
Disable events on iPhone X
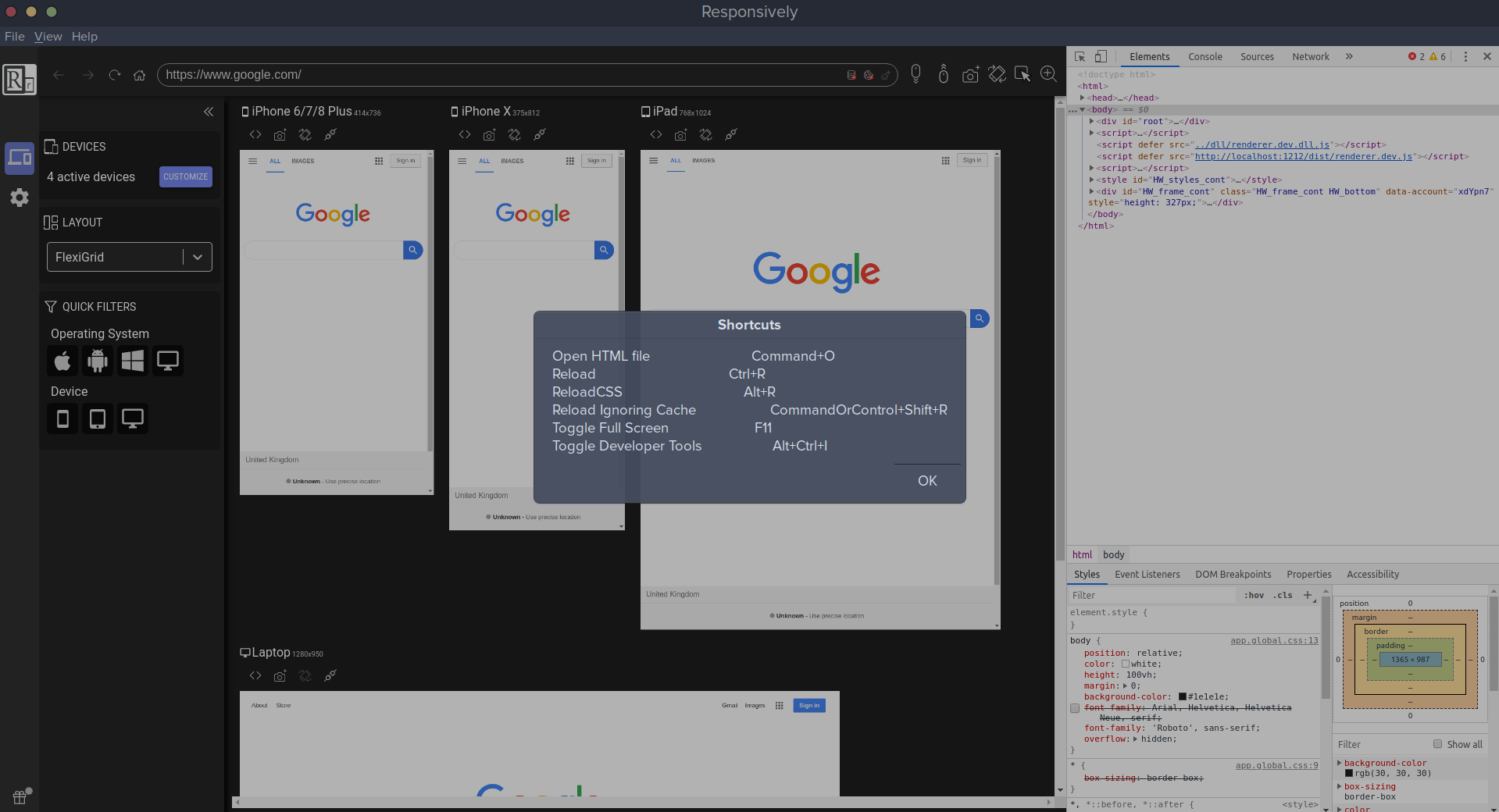(x=540, y=135)
